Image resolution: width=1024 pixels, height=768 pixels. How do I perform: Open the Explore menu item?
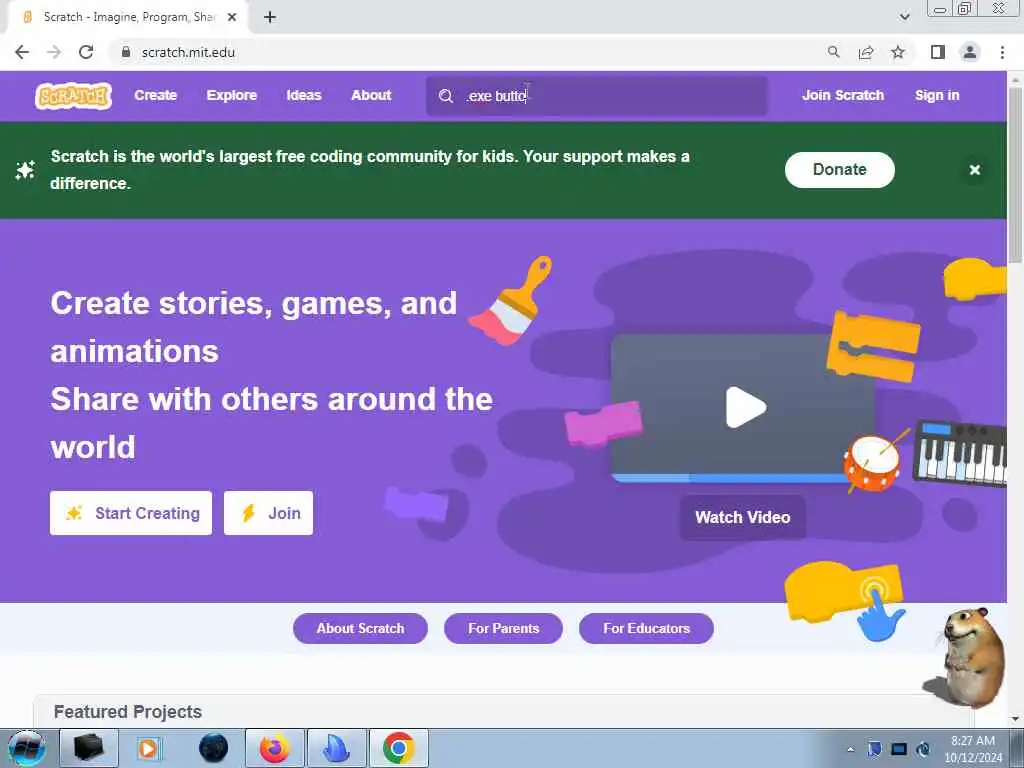(x=232, y=95)
